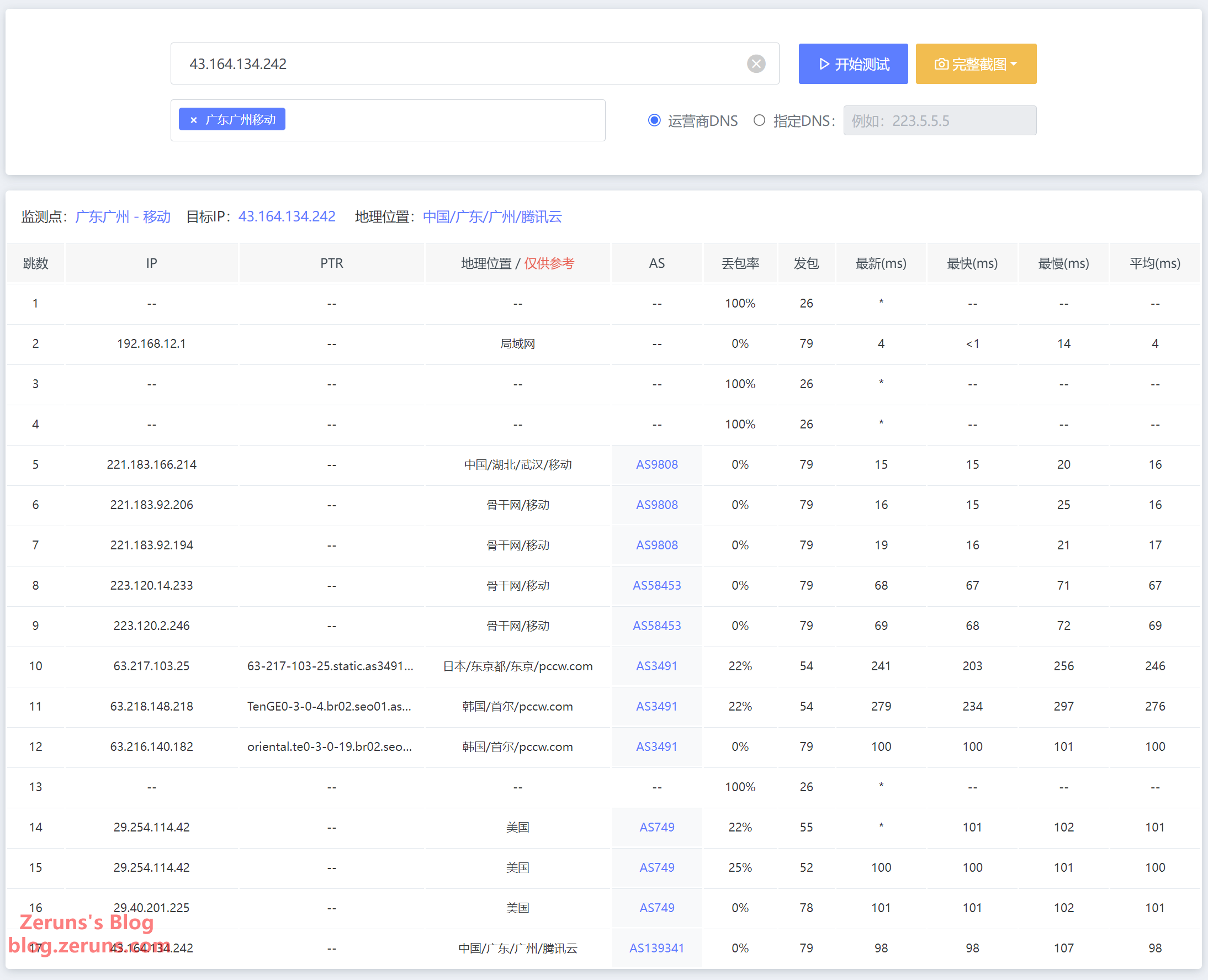Remove the 广东广州移动 node tag
This screenshot has height=980, width=1208.
pos(194,120)
